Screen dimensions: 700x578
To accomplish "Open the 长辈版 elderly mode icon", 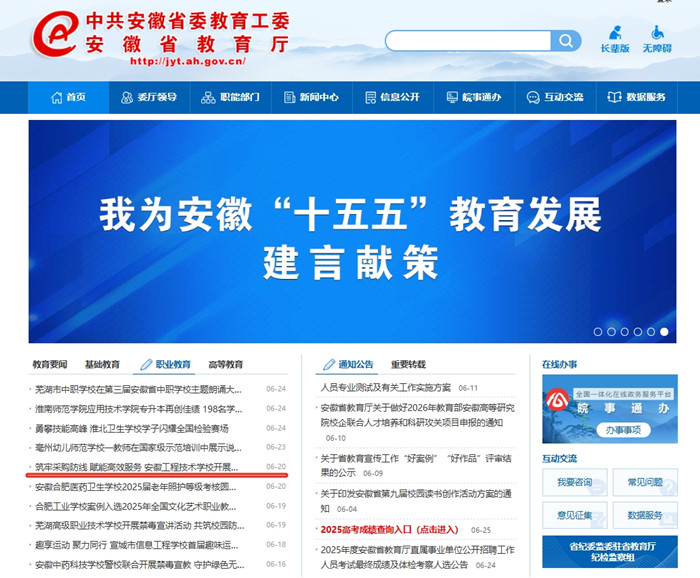I will pyautogui.click(x=615, y=38).
